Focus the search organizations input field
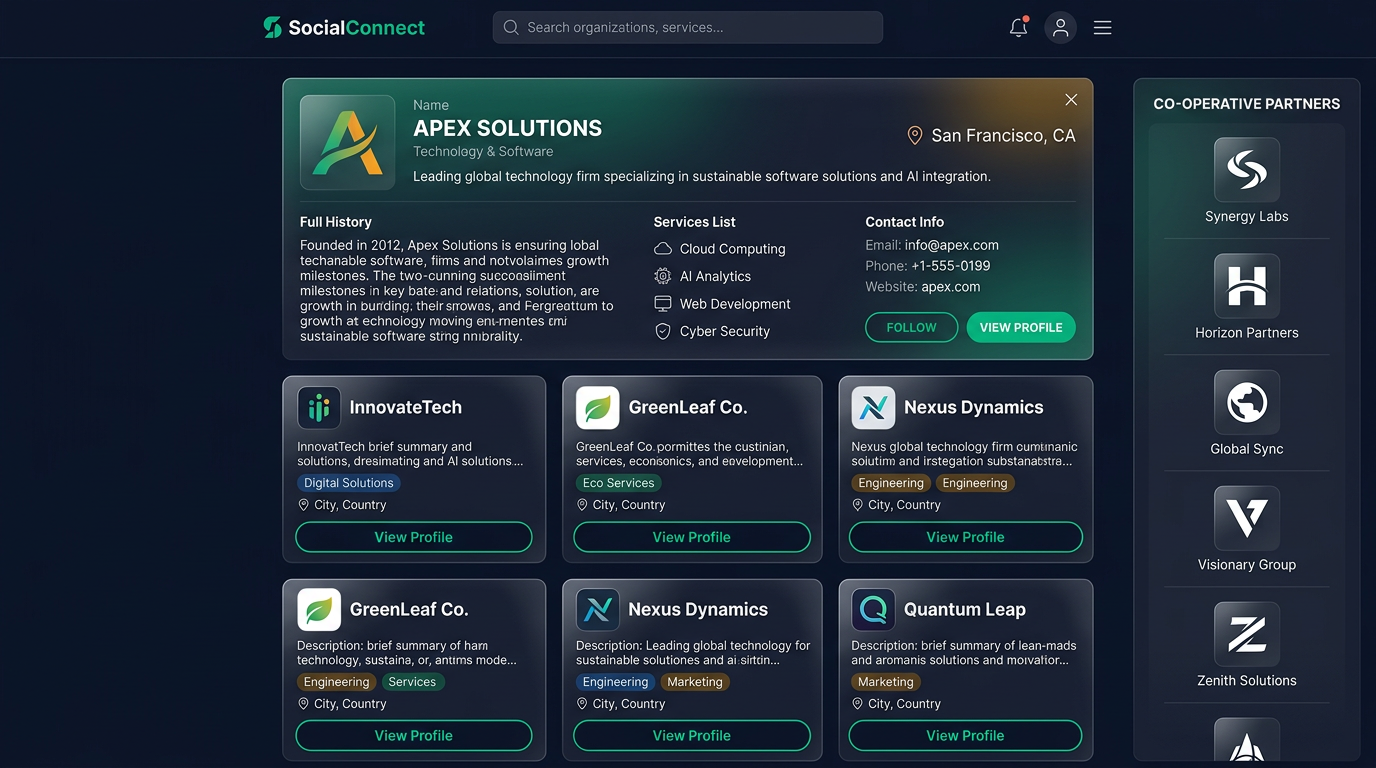1376x768 pixels. pyautogui.click(x=688, y=28)
